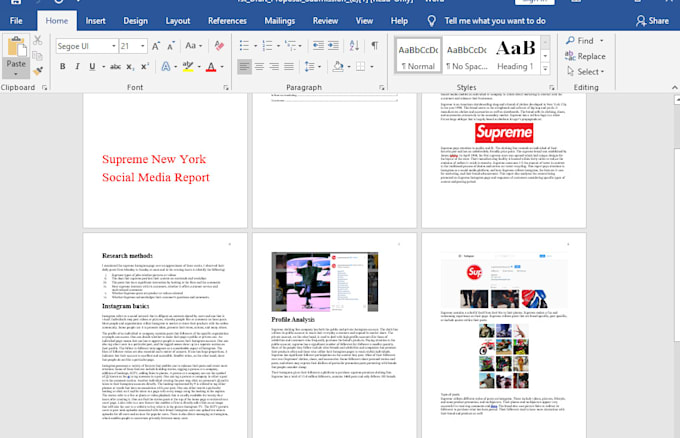This screenshot has height=438, width=680.
Task: Expand the Styles gallery More arrow
Action: (x=545, y=68)
